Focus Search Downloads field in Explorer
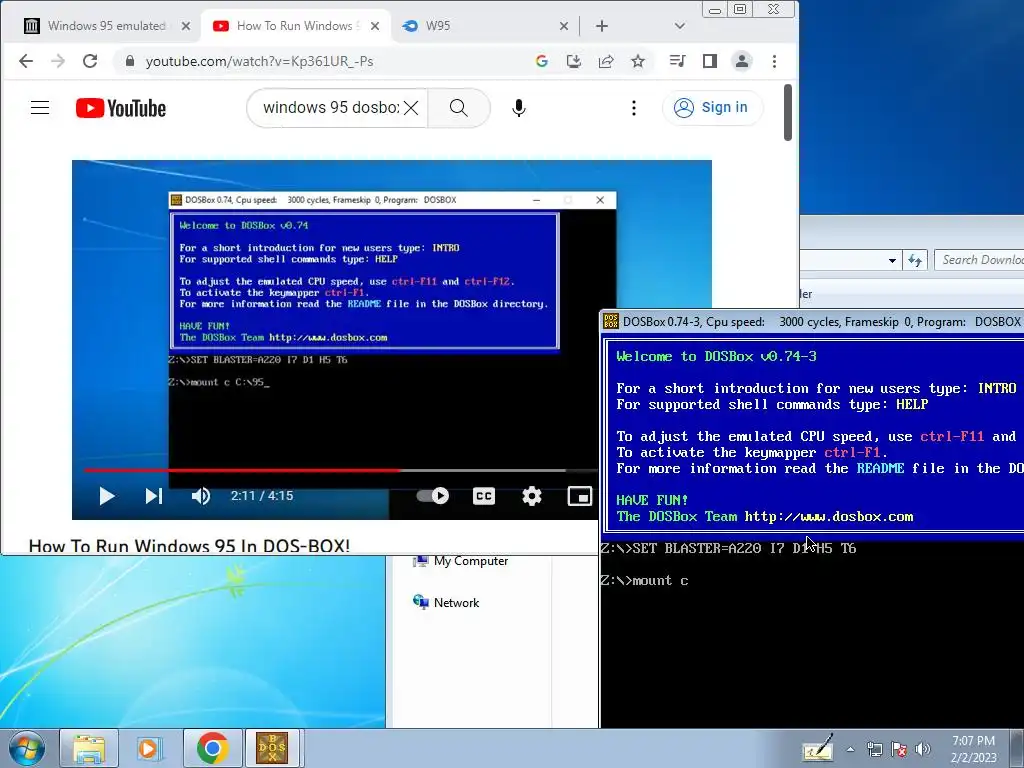This screenshot has height=768, width=1024. coord(980,260)
